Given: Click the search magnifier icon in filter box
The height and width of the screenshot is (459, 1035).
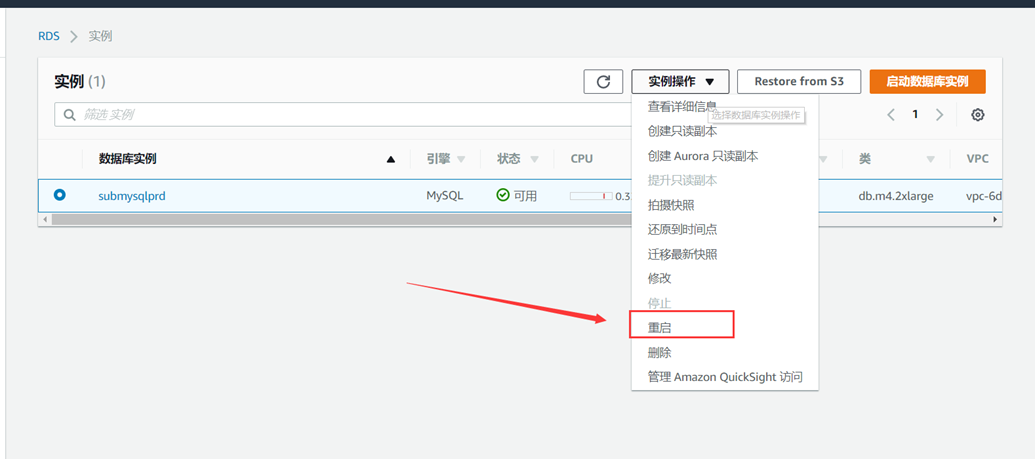Looking at the screenshot, I should [70, 115].
